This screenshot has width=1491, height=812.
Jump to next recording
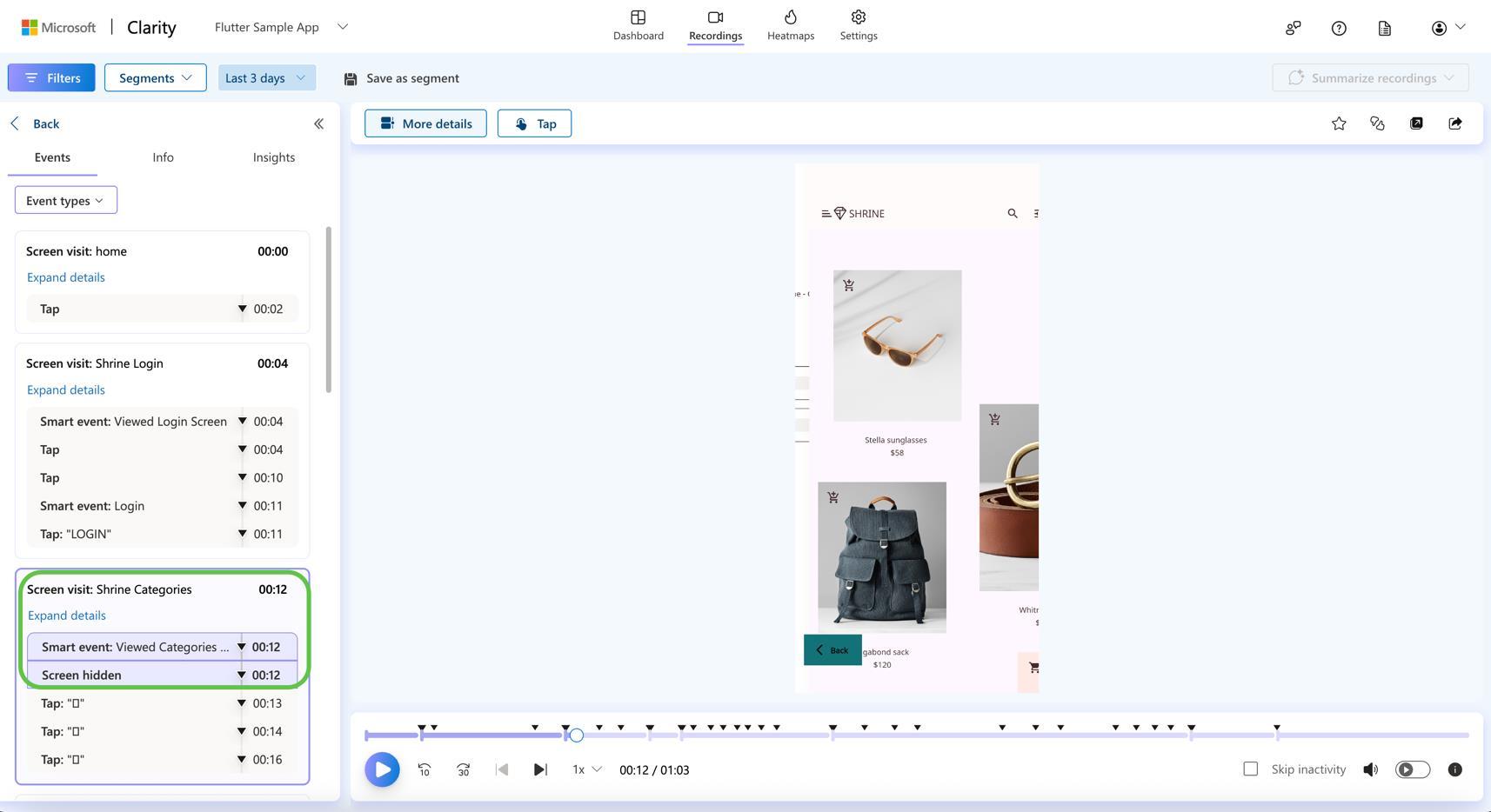pos(540,769)
